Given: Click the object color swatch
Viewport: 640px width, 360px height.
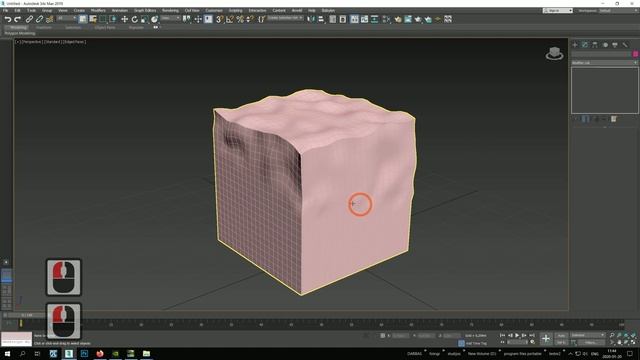Looking at the screenshot, I should (x=635, y=54).
